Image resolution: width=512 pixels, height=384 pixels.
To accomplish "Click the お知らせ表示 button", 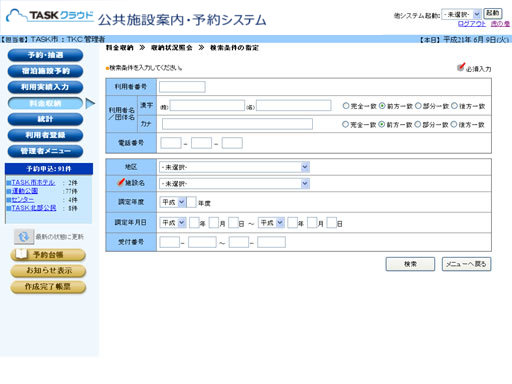I will pos(48,271).
